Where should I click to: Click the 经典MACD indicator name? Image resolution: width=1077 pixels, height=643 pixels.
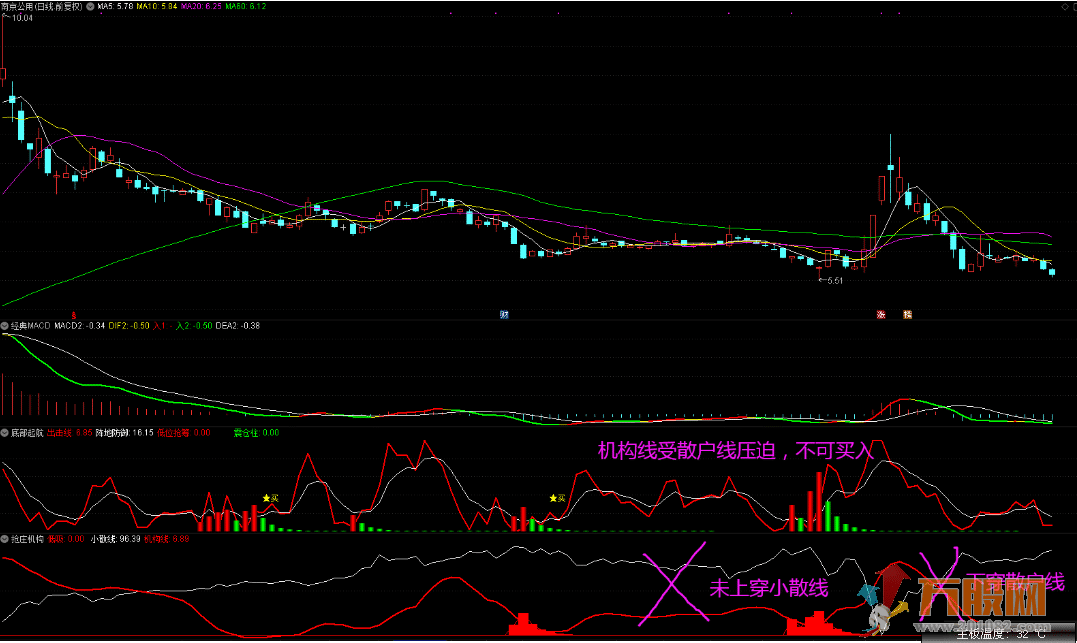(x=31, y=326)
